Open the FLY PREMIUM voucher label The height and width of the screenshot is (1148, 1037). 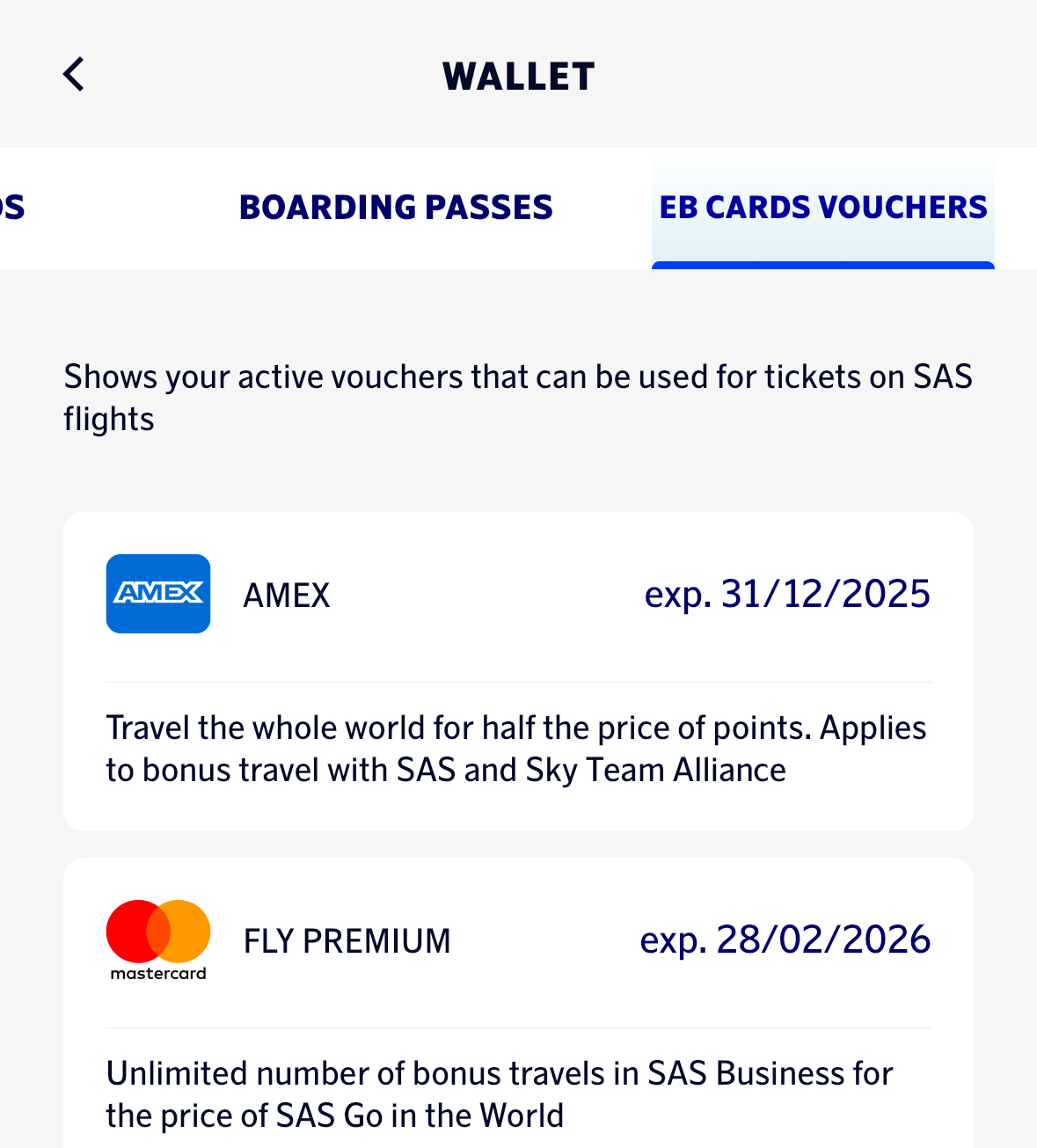tap(347, 941)
